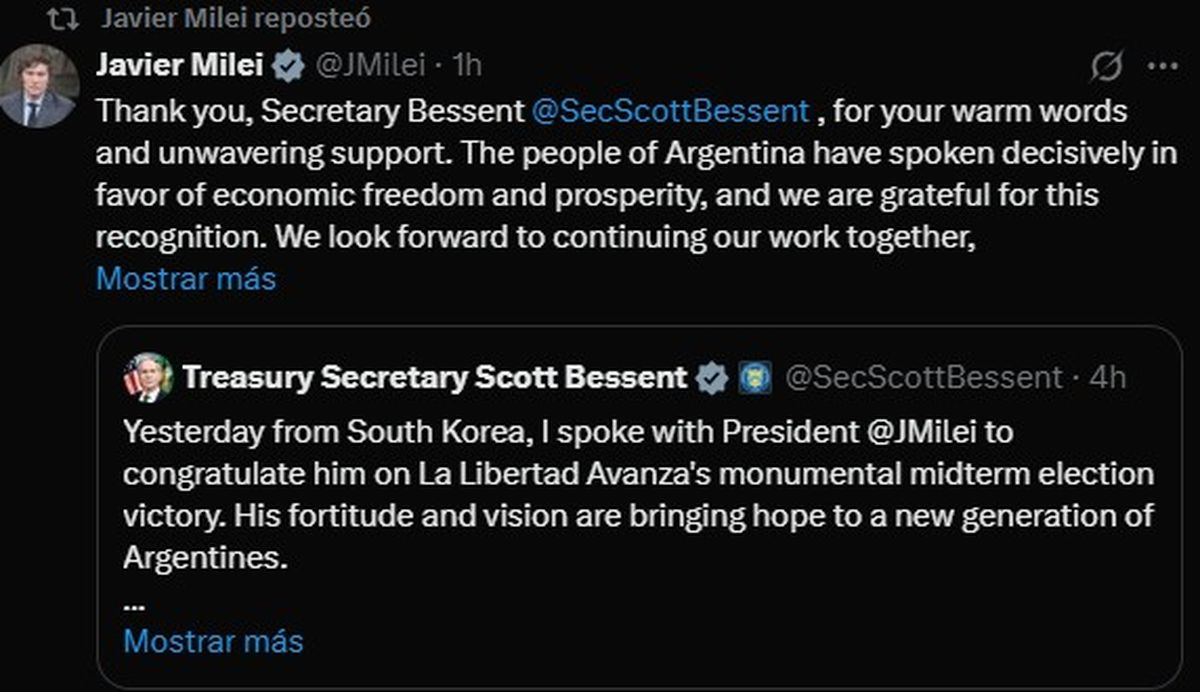Open the three-dot more options menu
This screenshot has height=692, width=1200.
point(1162,67)
